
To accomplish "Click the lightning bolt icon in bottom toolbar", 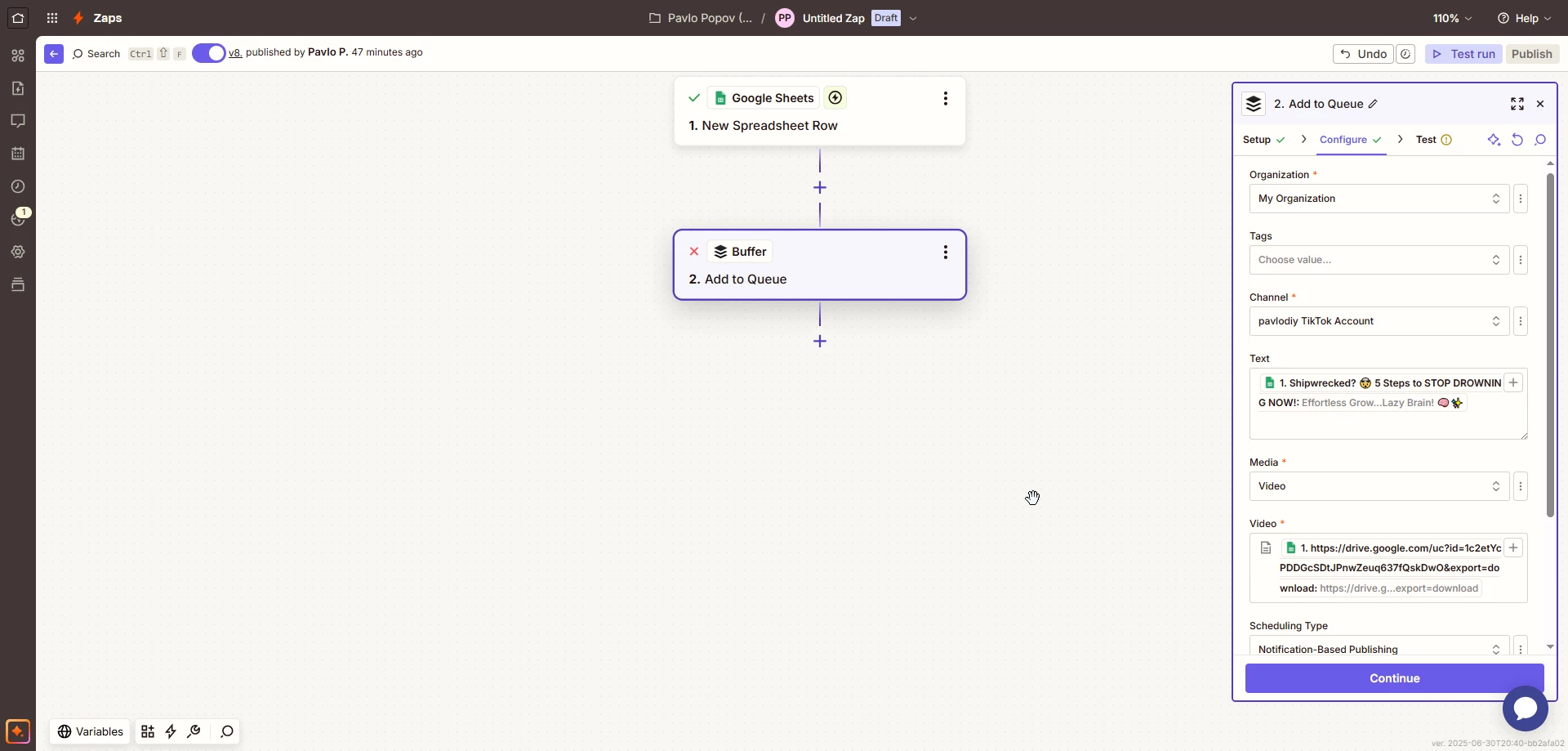I will click(171, 731).
